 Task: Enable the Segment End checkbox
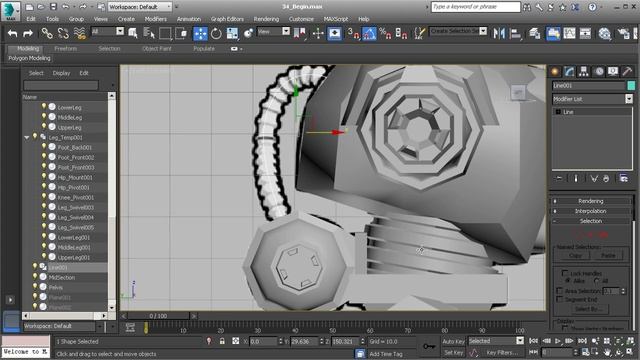560,299
